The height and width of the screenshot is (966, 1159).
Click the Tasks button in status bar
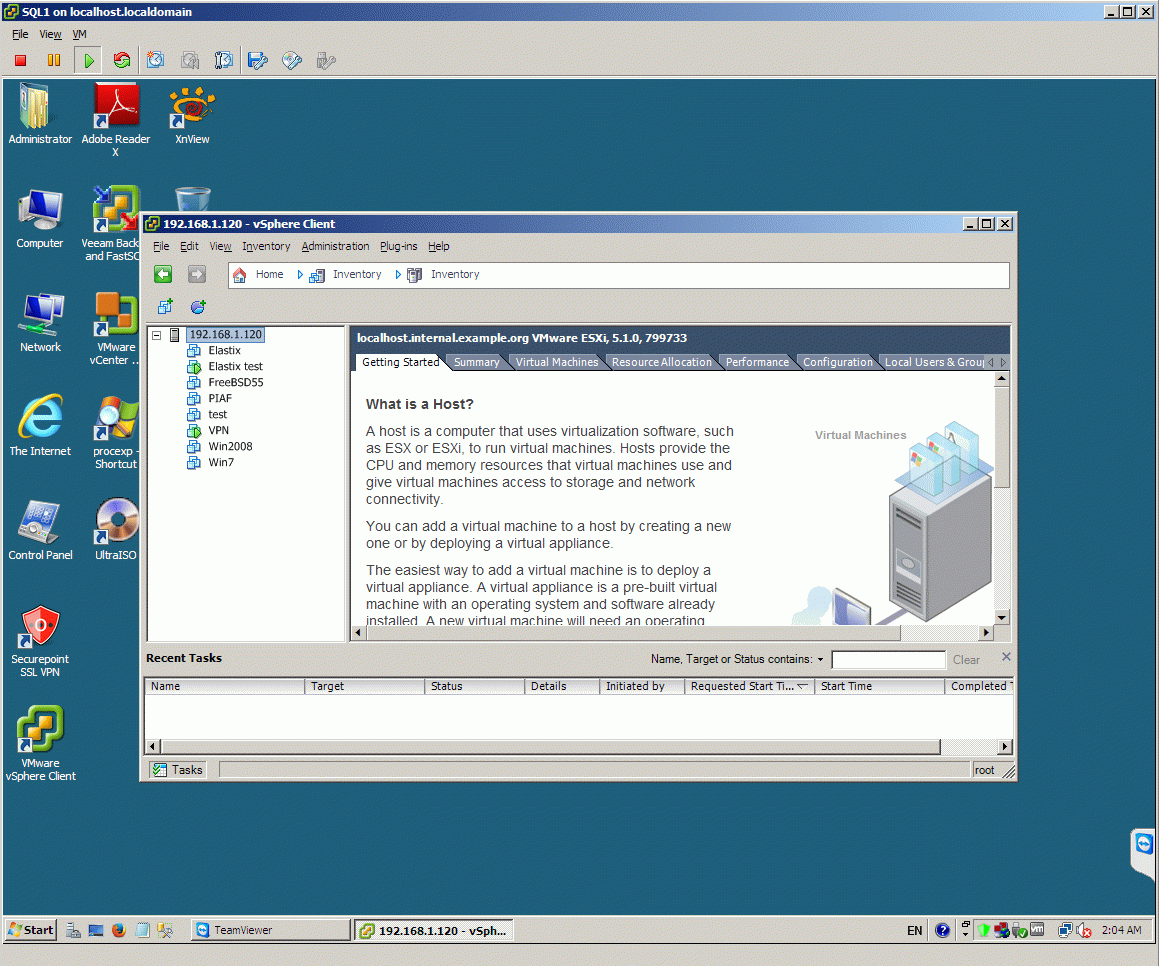[177, 770]
